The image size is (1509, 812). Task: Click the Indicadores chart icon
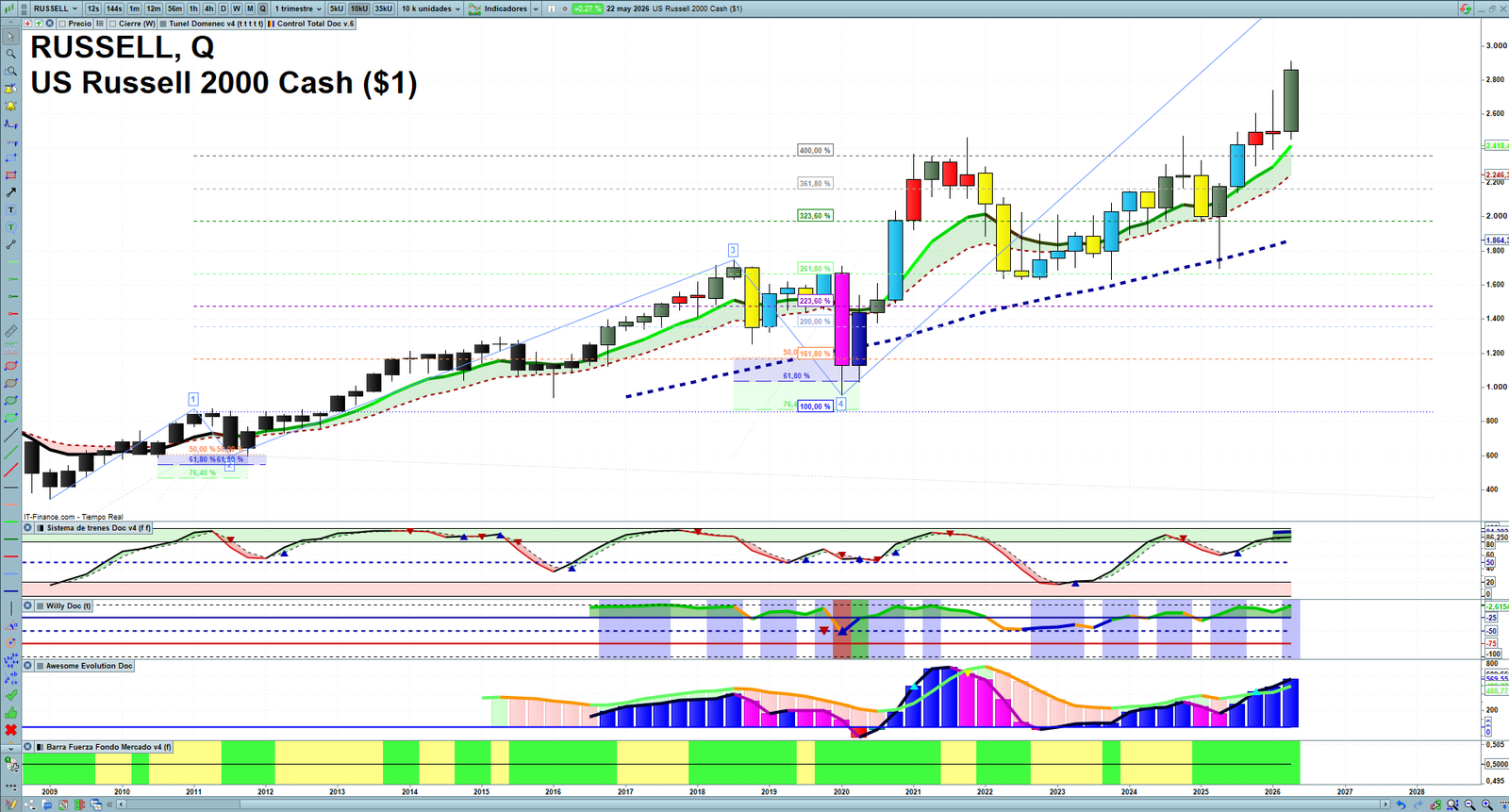(474, 8)
